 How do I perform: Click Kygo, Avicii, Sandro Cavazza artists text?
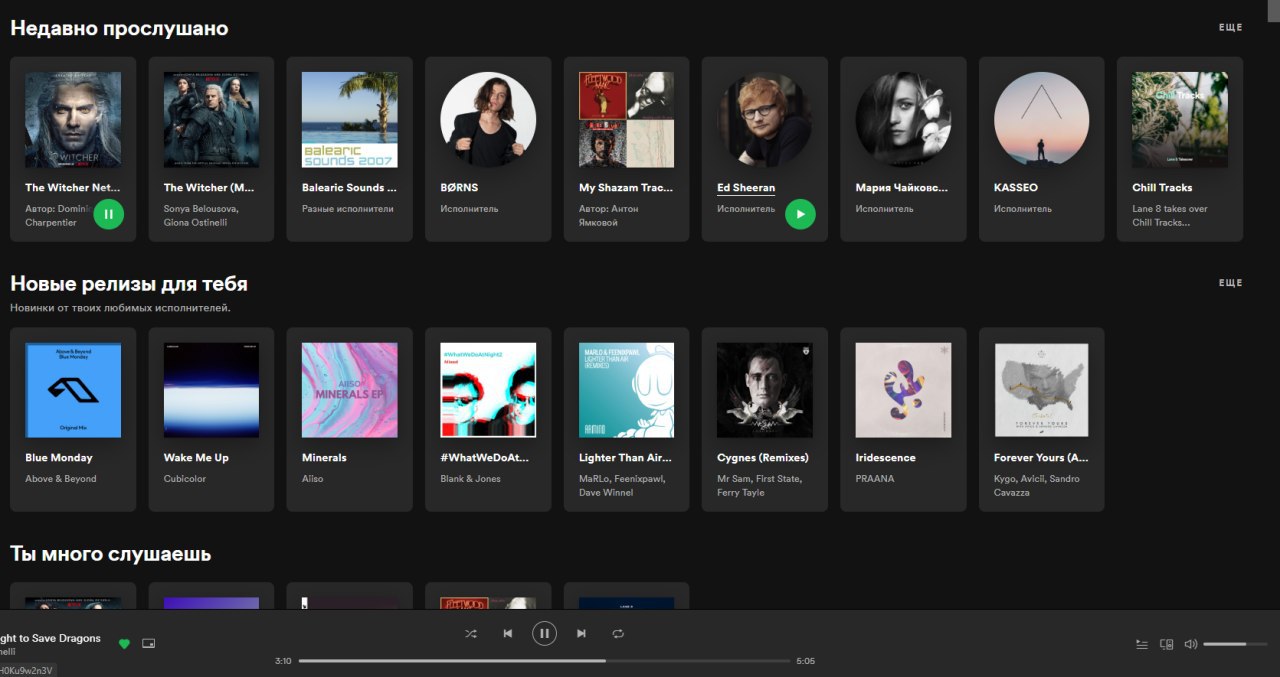(1037, 486)
